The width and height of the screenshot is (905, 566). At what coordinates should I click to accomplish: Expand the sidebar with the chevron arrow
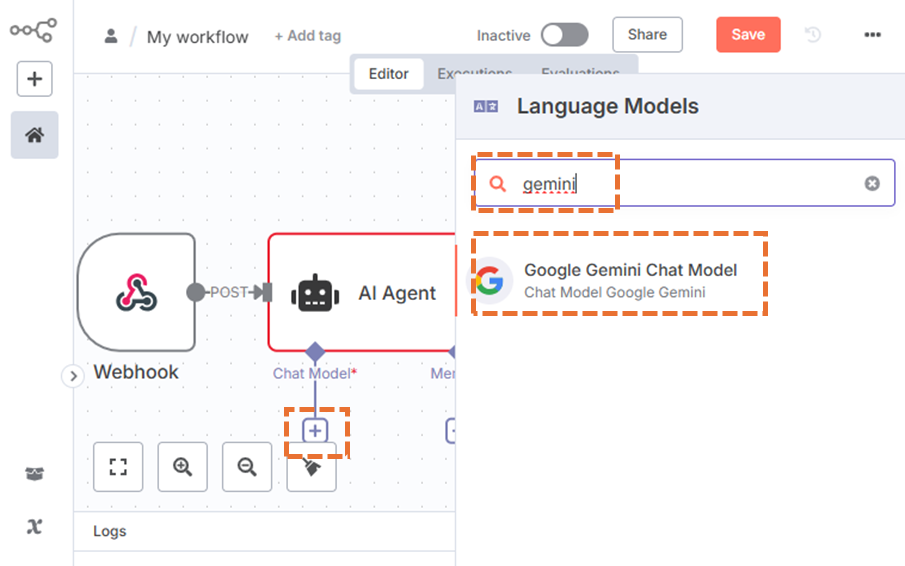click(x=73, y=376)
